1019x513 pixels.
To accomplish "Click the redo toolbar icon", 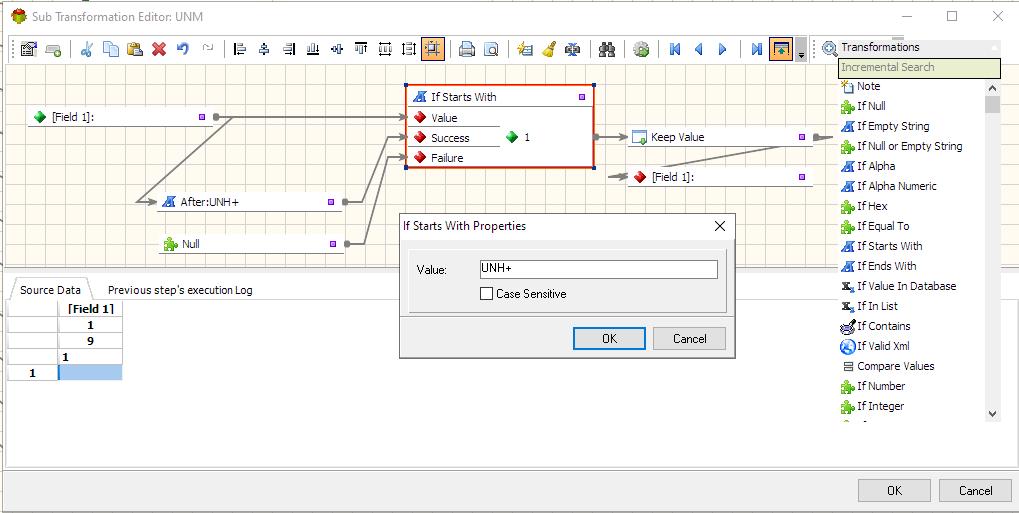I will [207, 49].
